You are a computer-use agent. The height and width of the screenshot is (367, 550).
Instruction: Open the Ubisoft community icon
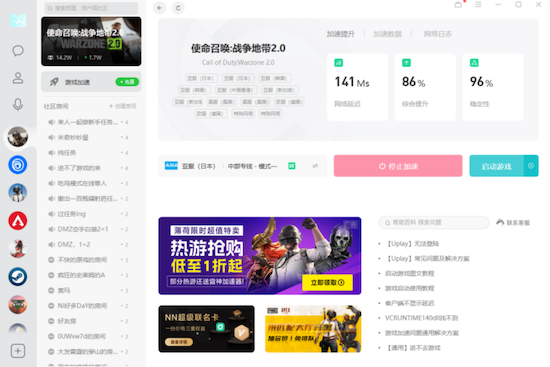[18, 165]
